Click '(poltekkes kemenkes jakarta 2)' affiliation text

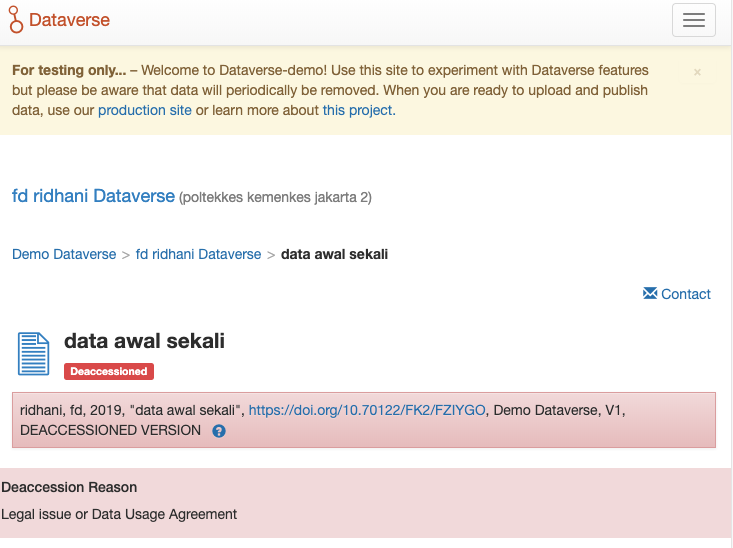275,198
